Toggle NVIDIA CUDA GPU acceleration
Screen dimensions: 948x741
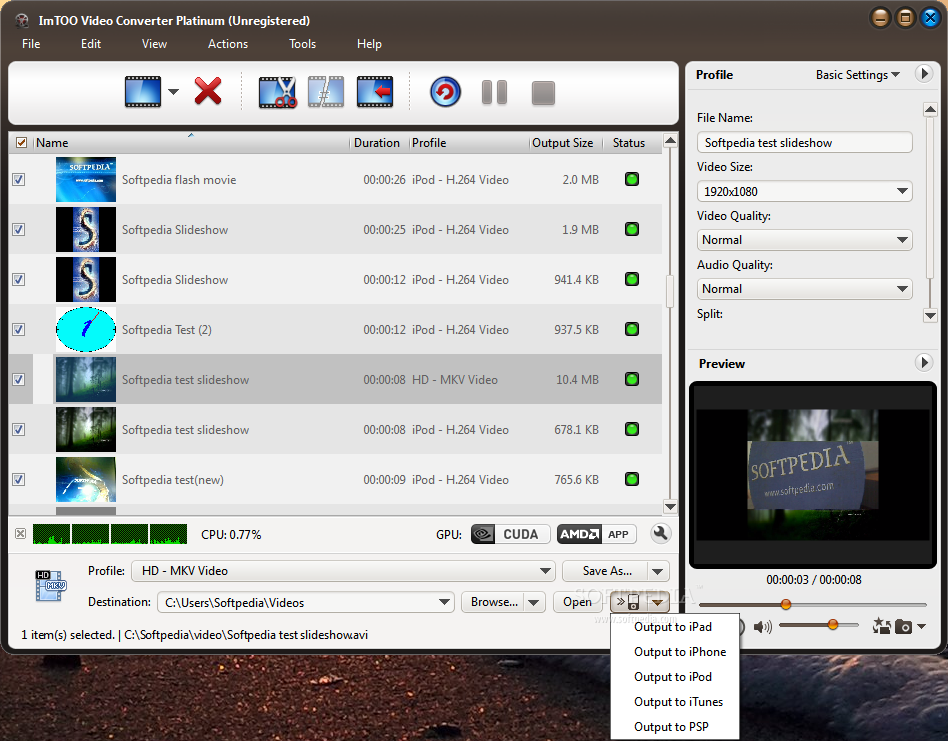click(x=510, y=534)
